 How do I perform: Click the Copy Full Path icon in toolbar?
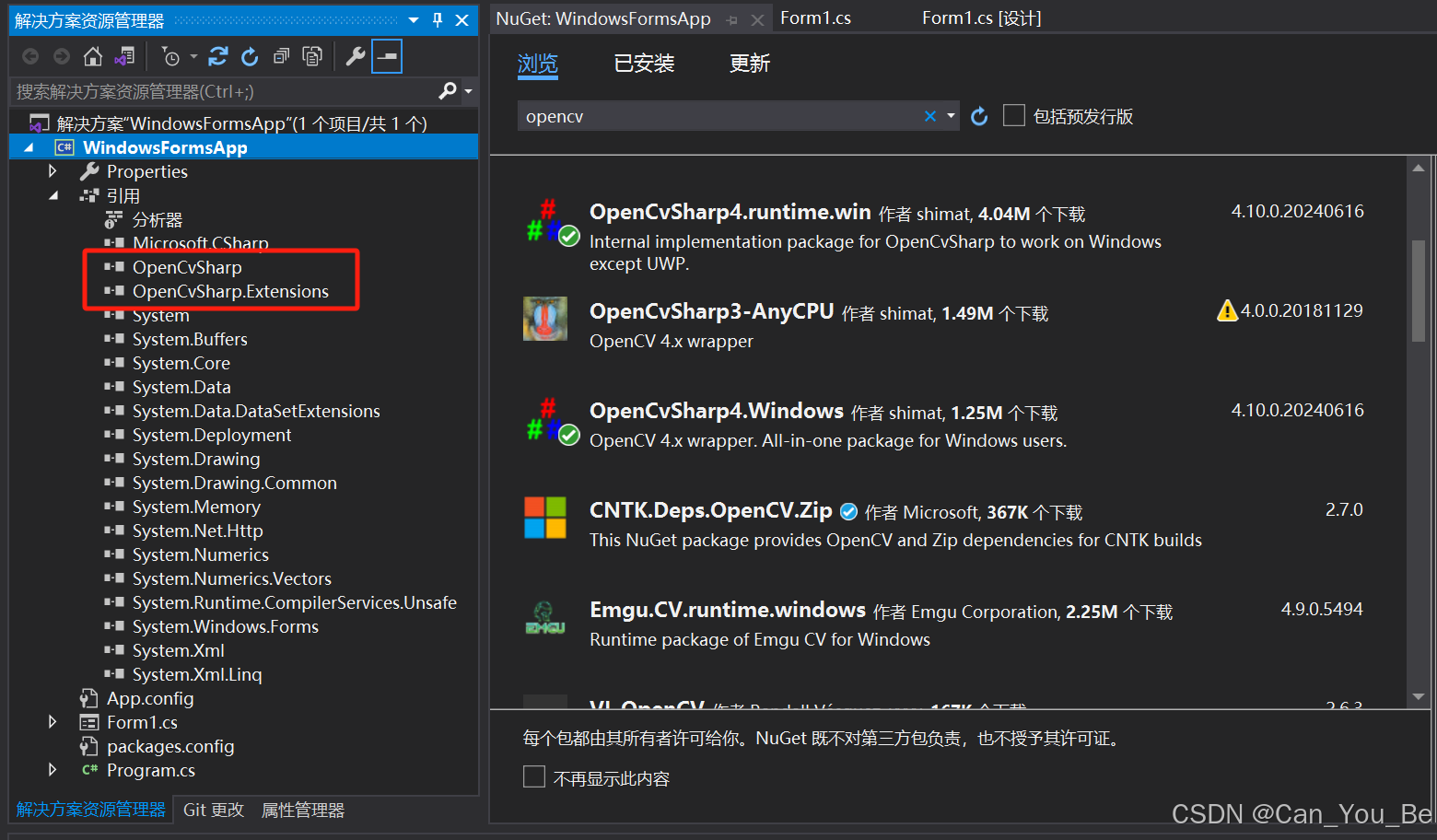point(312,55)
